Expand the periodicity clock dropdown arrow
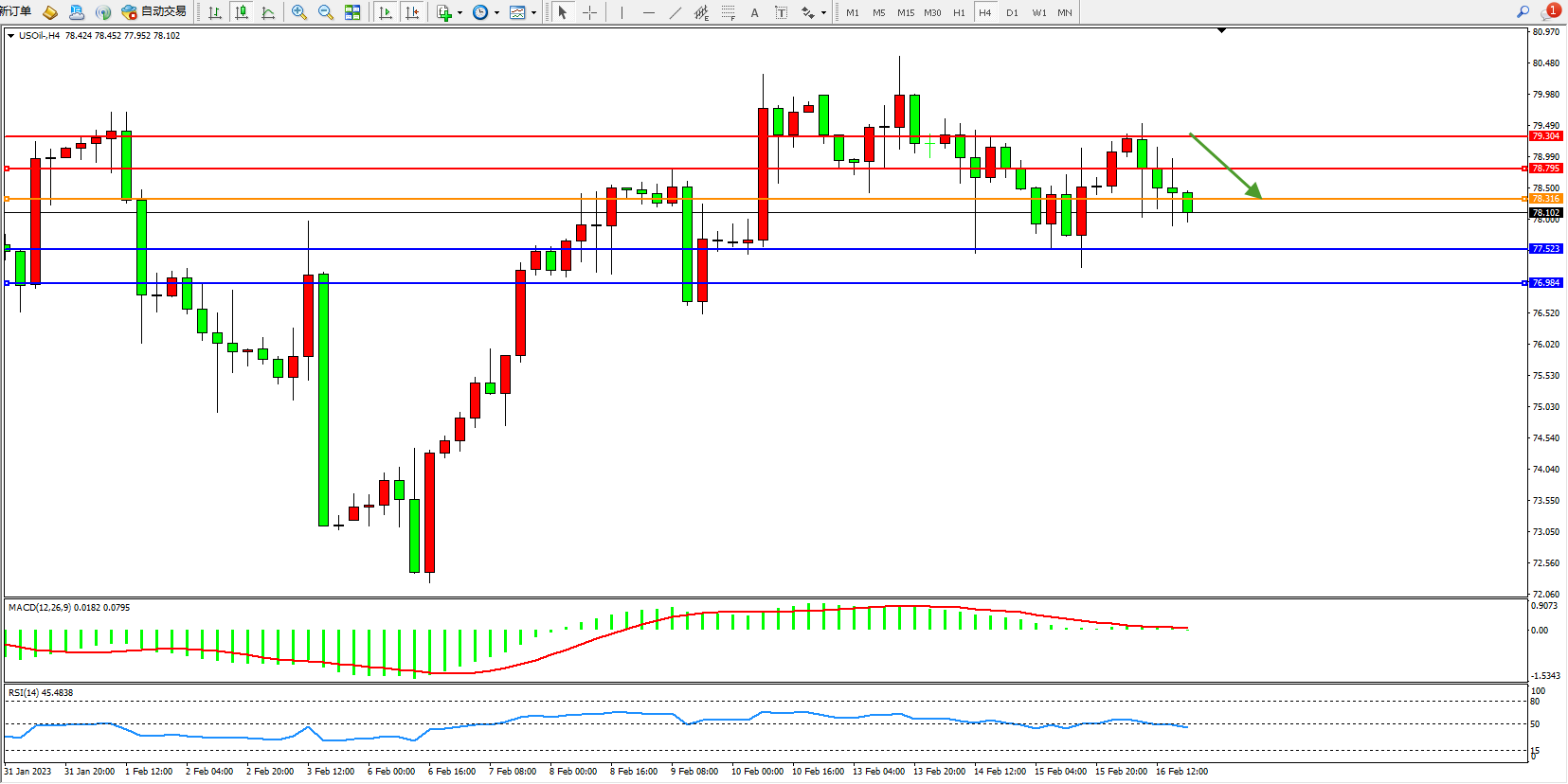1568x784 pixels. (x=496, y=13)
